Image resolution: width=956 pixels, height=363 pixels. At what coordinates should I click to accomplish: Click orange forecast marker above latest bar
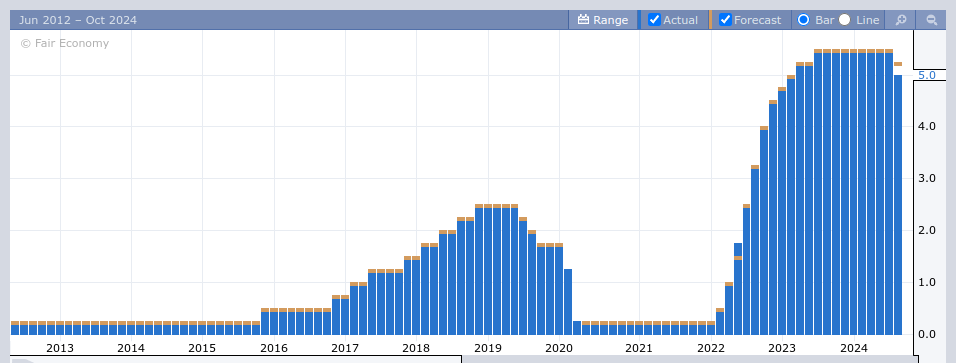[x=898, y=64]
